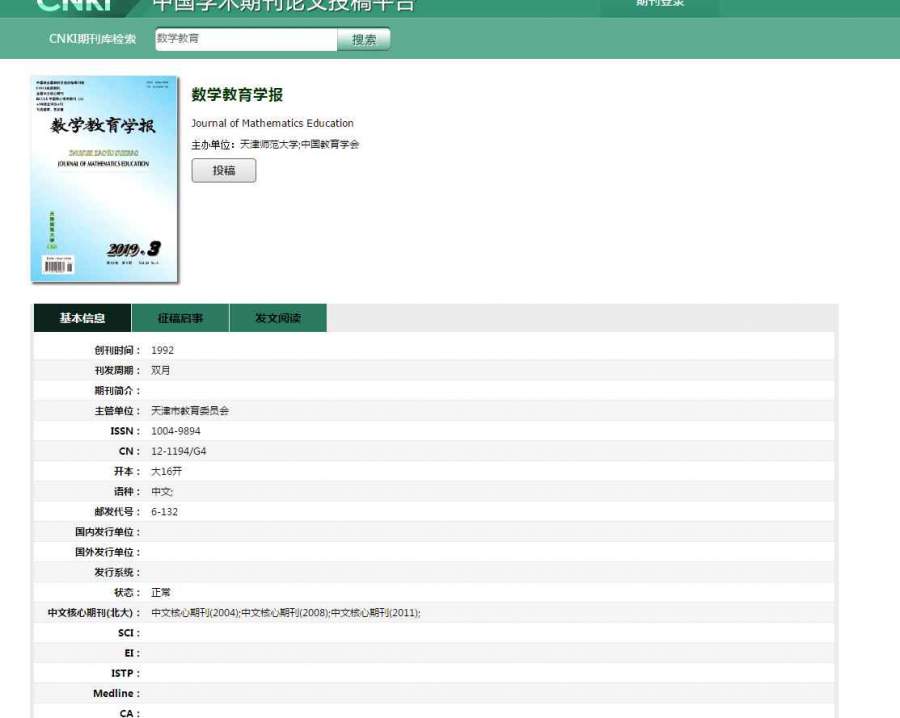900x718 pixels.
Task: Select the ISSN value 1004-9894
Action: [176, 431]
